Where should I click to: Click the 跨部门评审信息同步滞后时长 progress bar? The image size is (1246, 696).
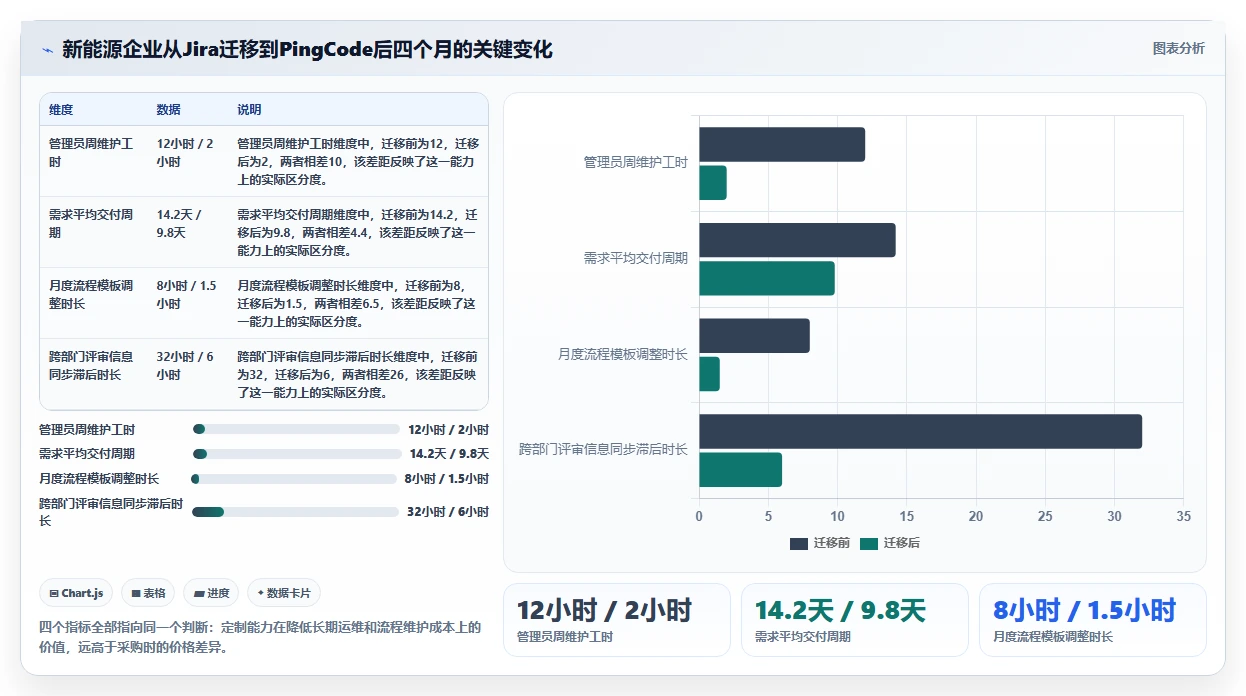(295, 512)
